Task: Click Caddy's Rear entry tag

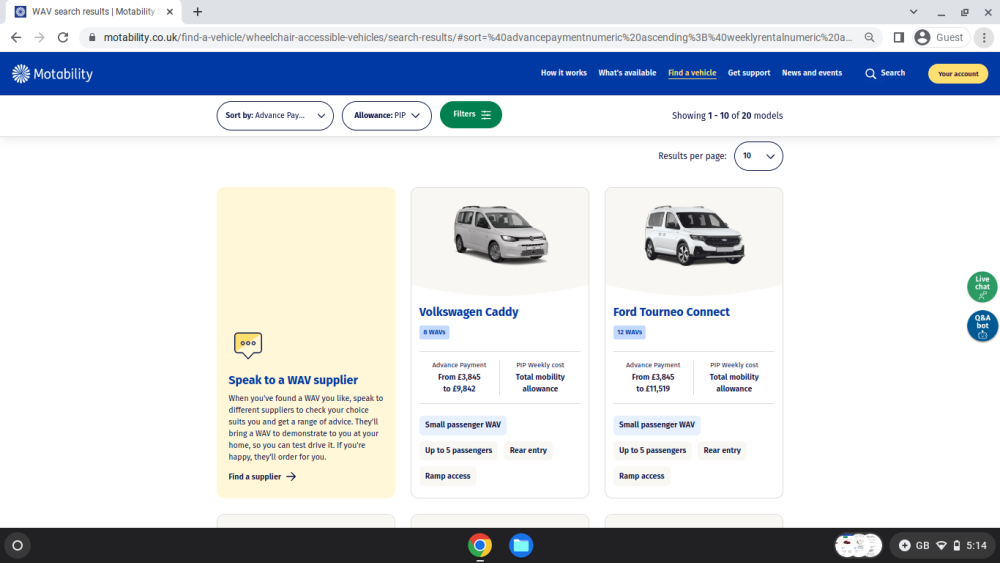Action: tap(528, 450)
